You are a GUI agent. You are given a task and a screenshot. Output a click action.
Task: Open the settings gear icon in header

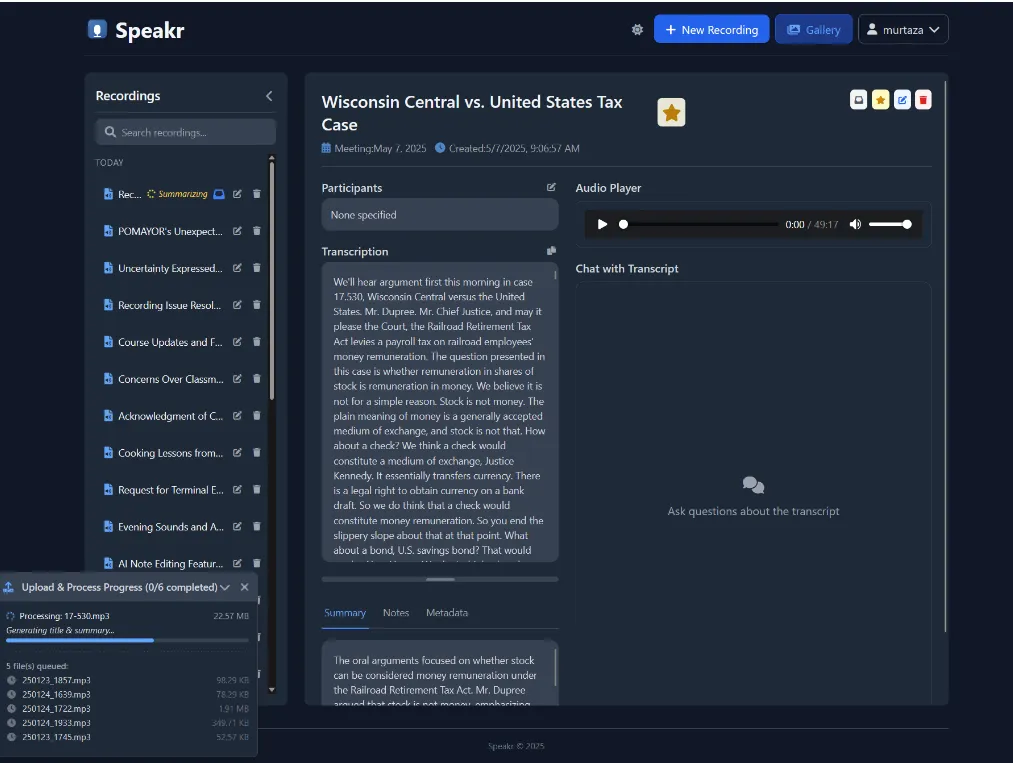pyautogui.click(x=637, y=30)
